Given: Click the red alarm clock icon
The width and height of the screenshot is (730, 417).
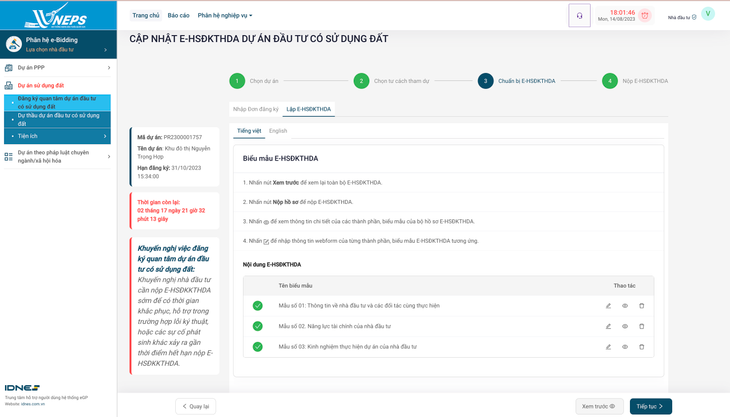Looking at the screenshot, I should [x=645, y=15].
